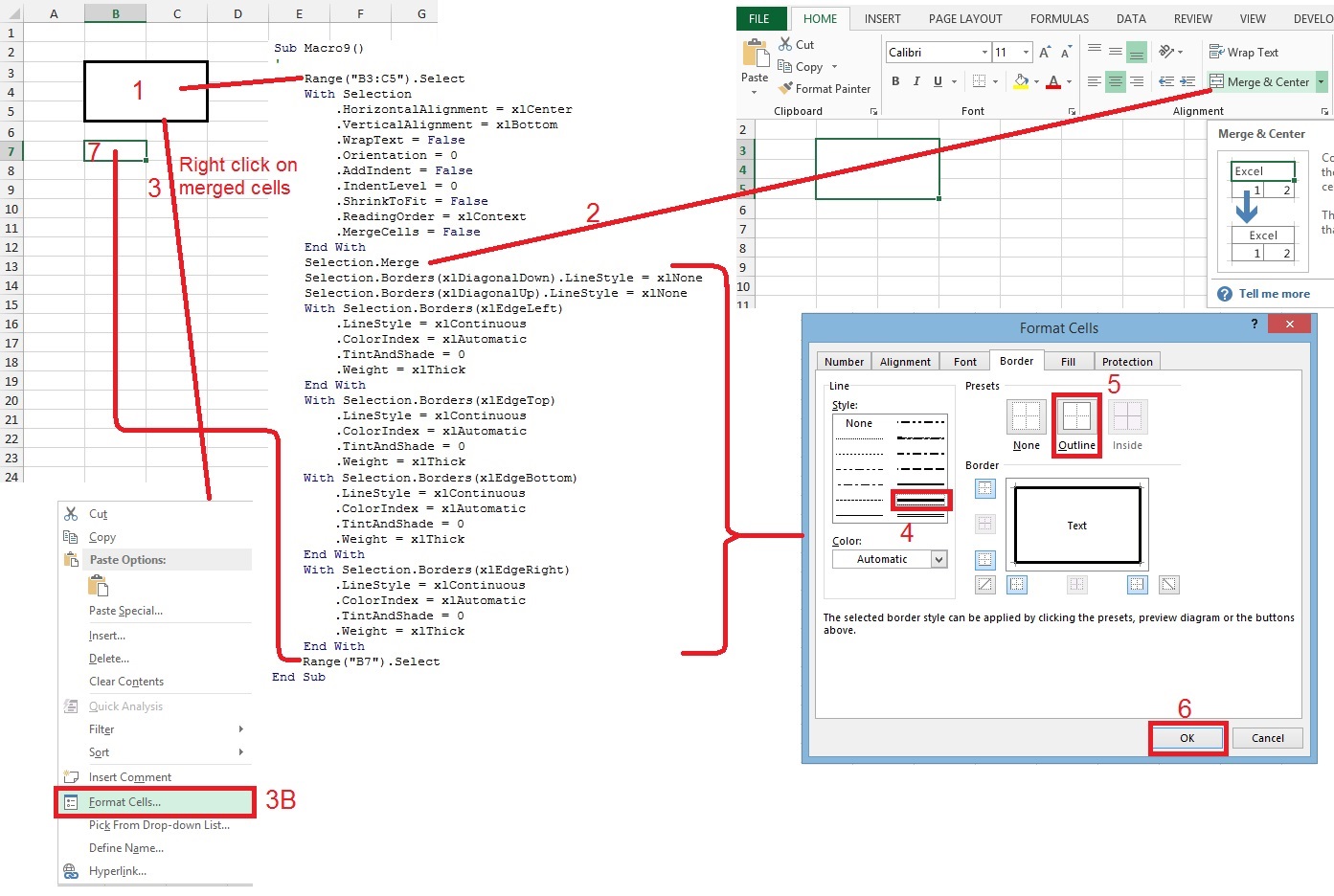Click Decrease Indent icon

tap(1166, 81)
